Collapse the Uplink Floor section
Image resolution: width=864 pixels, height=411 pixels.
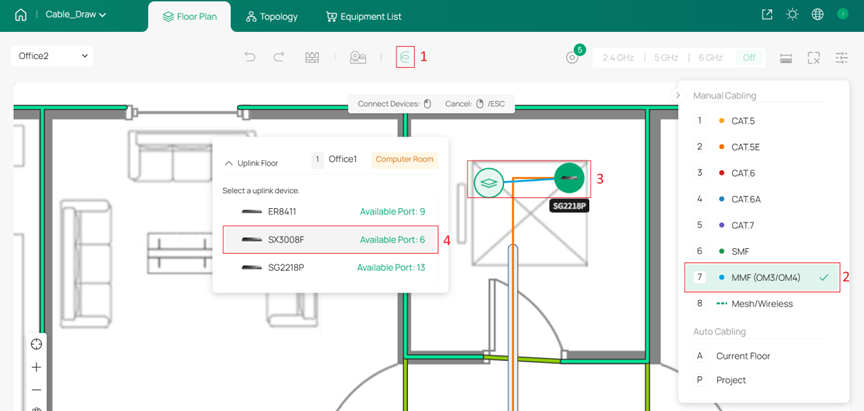pos(229,162)
